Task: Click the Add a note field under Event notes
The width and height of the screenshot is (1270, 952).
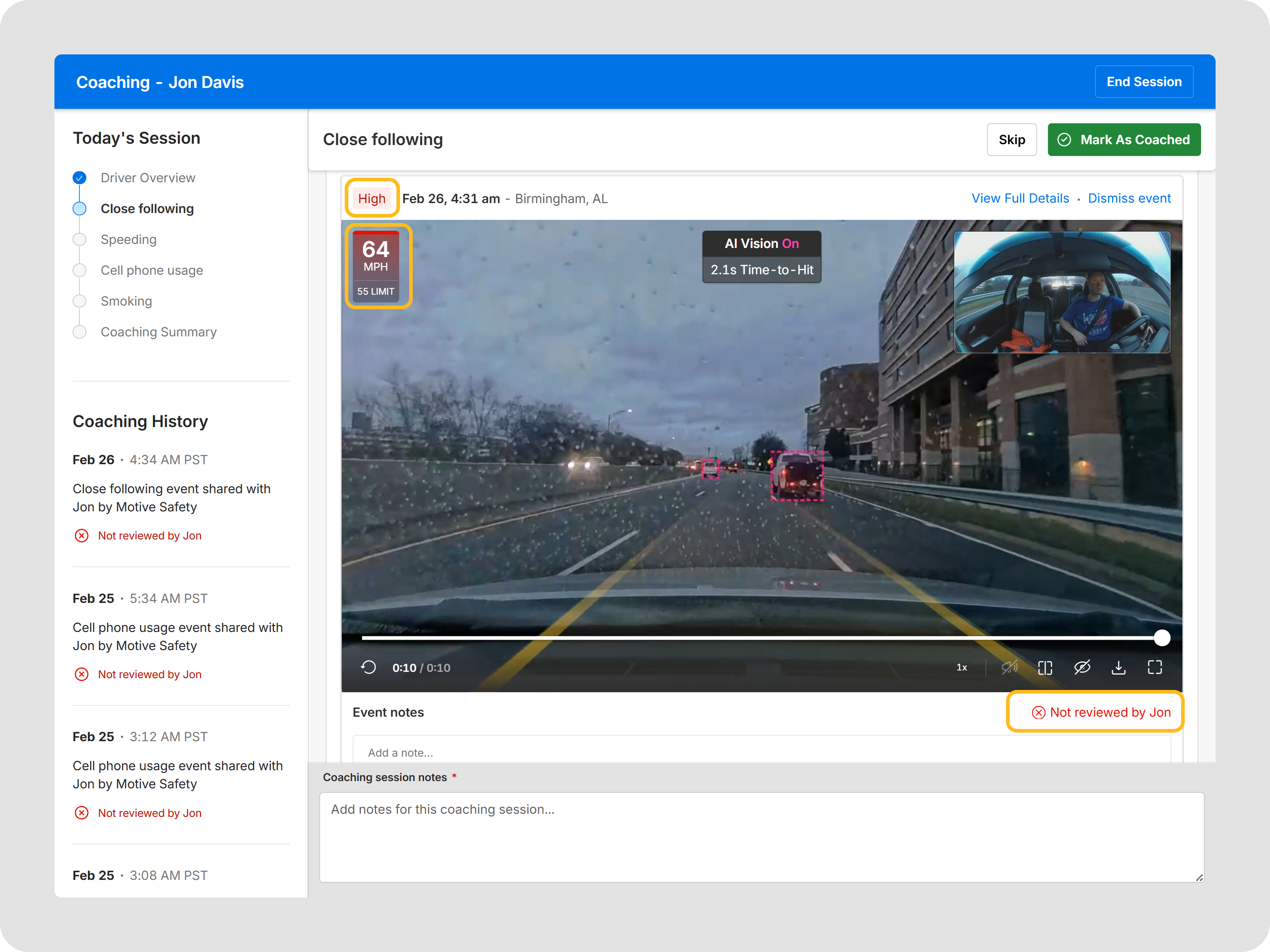Action: coord(689,752)
